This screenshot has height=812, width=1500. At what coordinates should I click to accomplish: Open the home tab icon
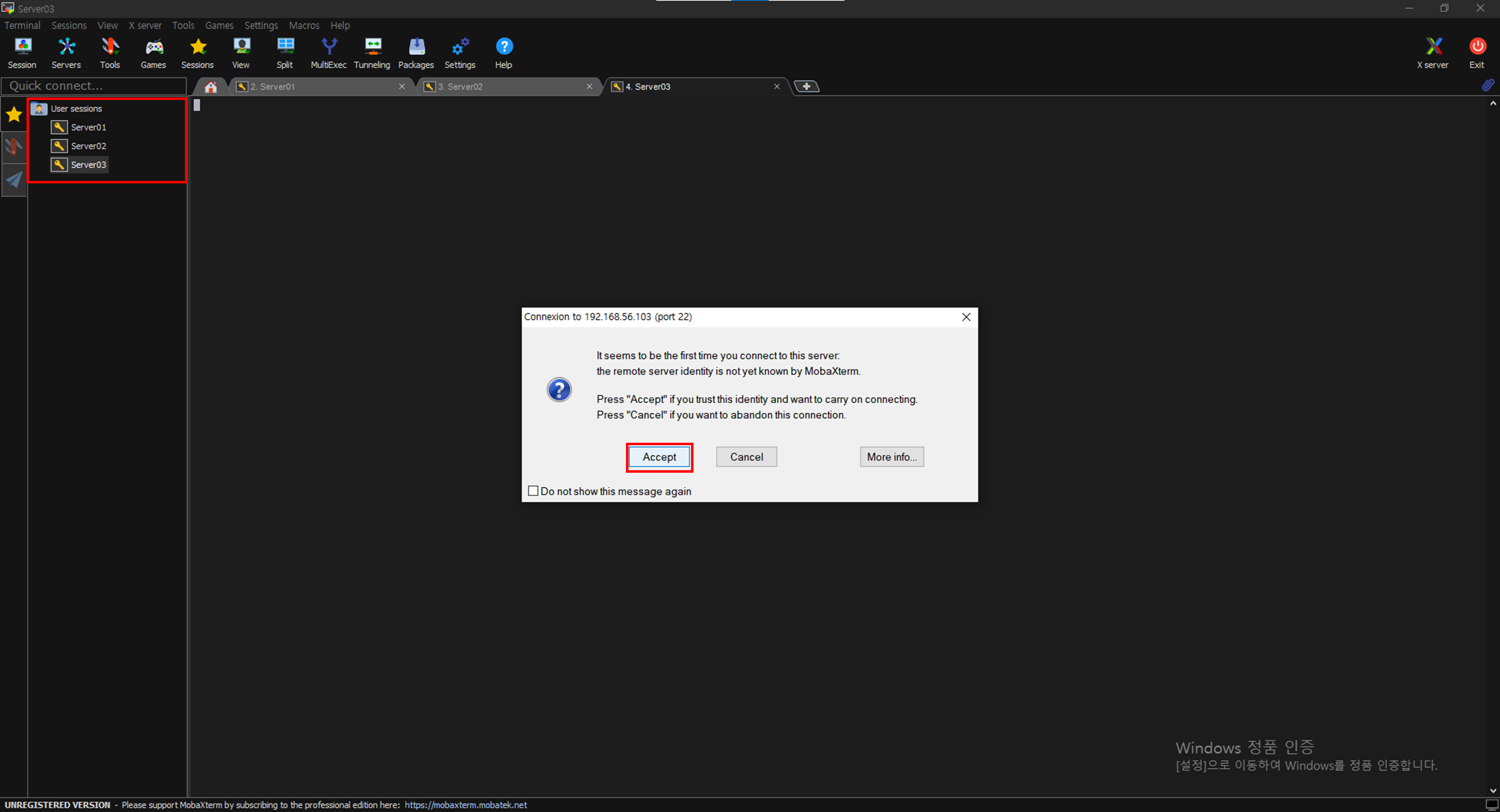click(211, 87)
